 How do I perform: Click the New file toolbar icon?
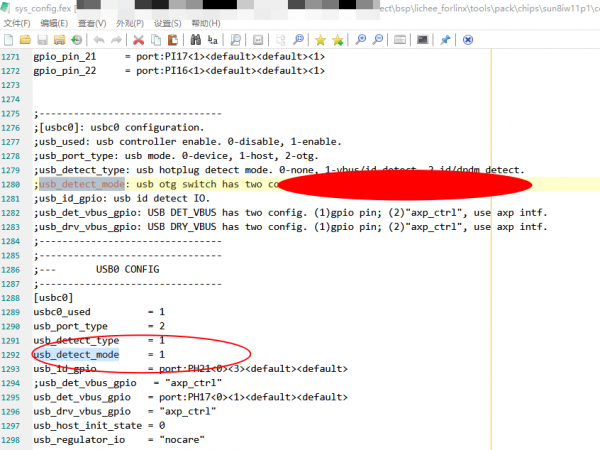click(9, 40)
